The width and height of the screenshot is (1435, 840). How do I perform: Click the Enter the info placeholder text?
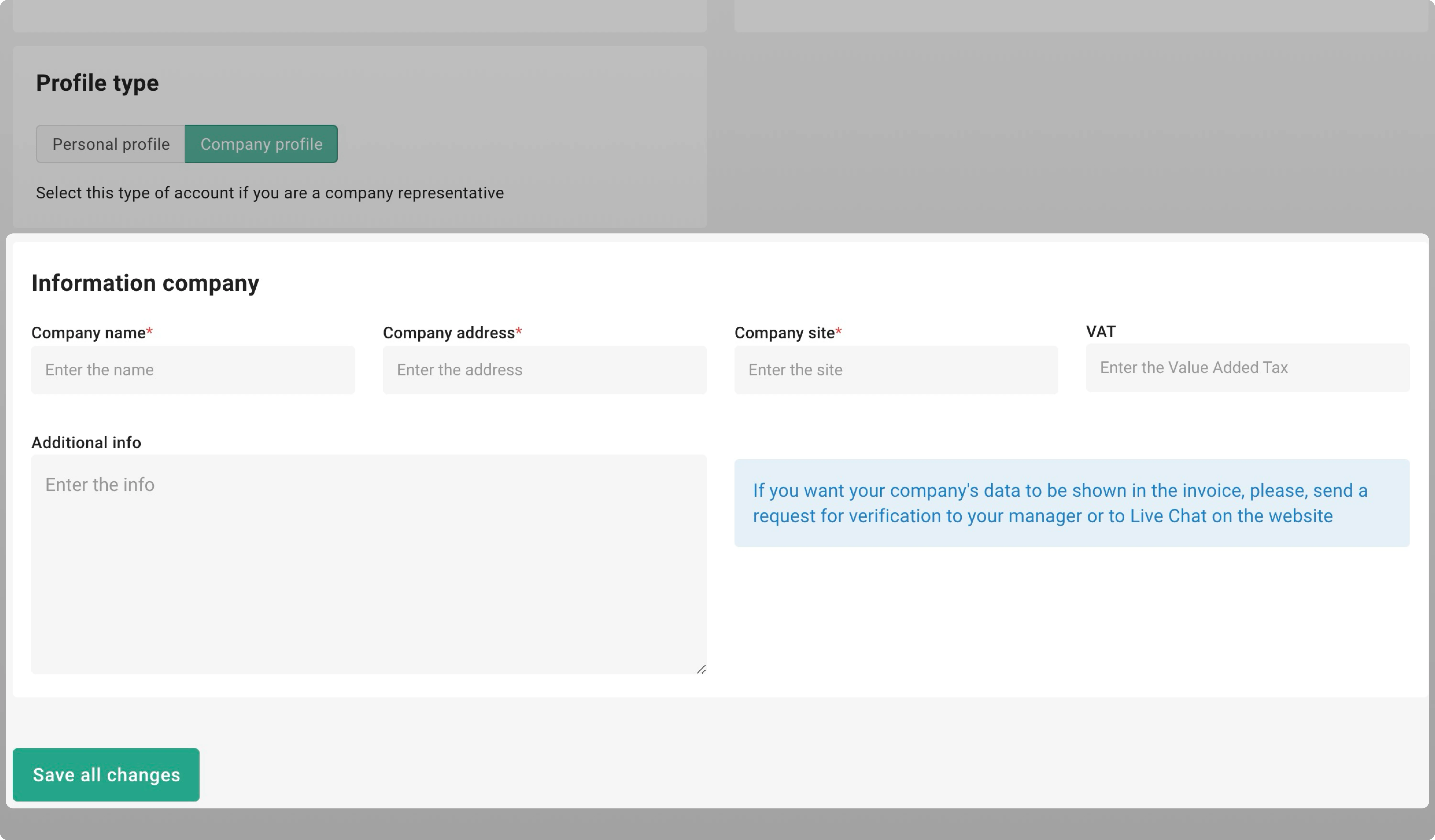(100, 485)
